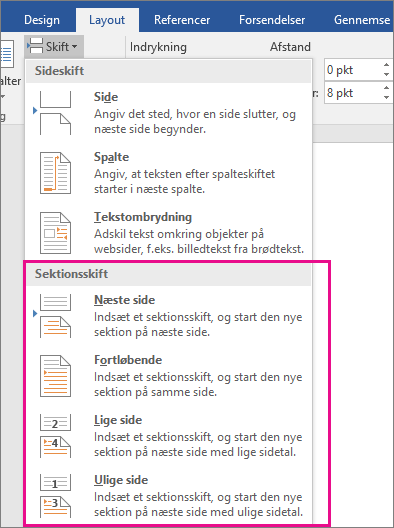Decrease the 0 pkt spacing value

[x=386, y=74]
